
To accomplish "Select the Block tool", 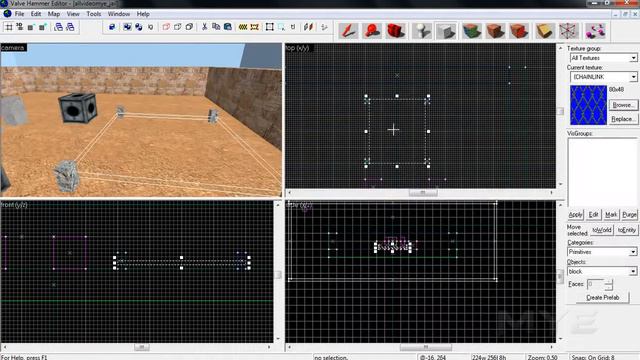I will [446, 31].
